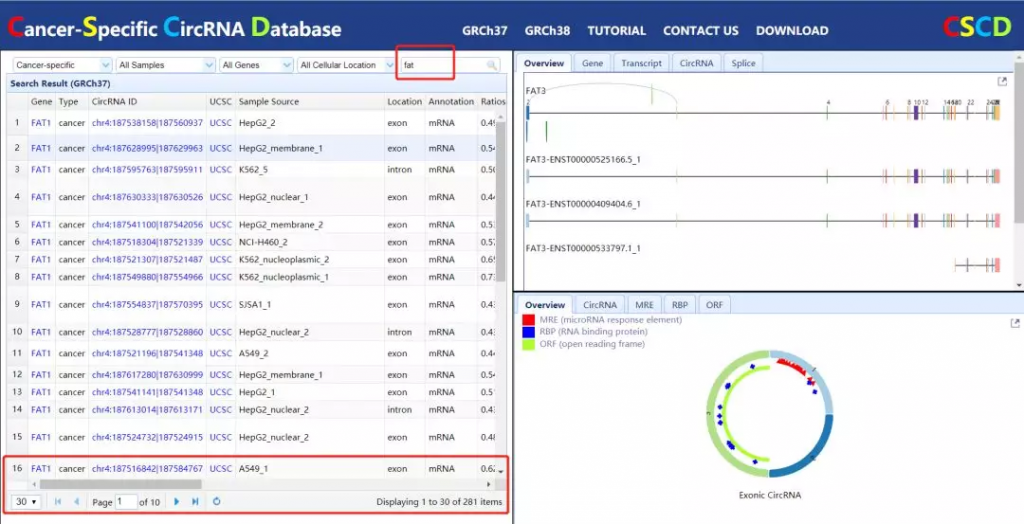Open circRNA chr4:187554837|187570395 link
This screenshot has width=1024, height=524.
[148, 304]
